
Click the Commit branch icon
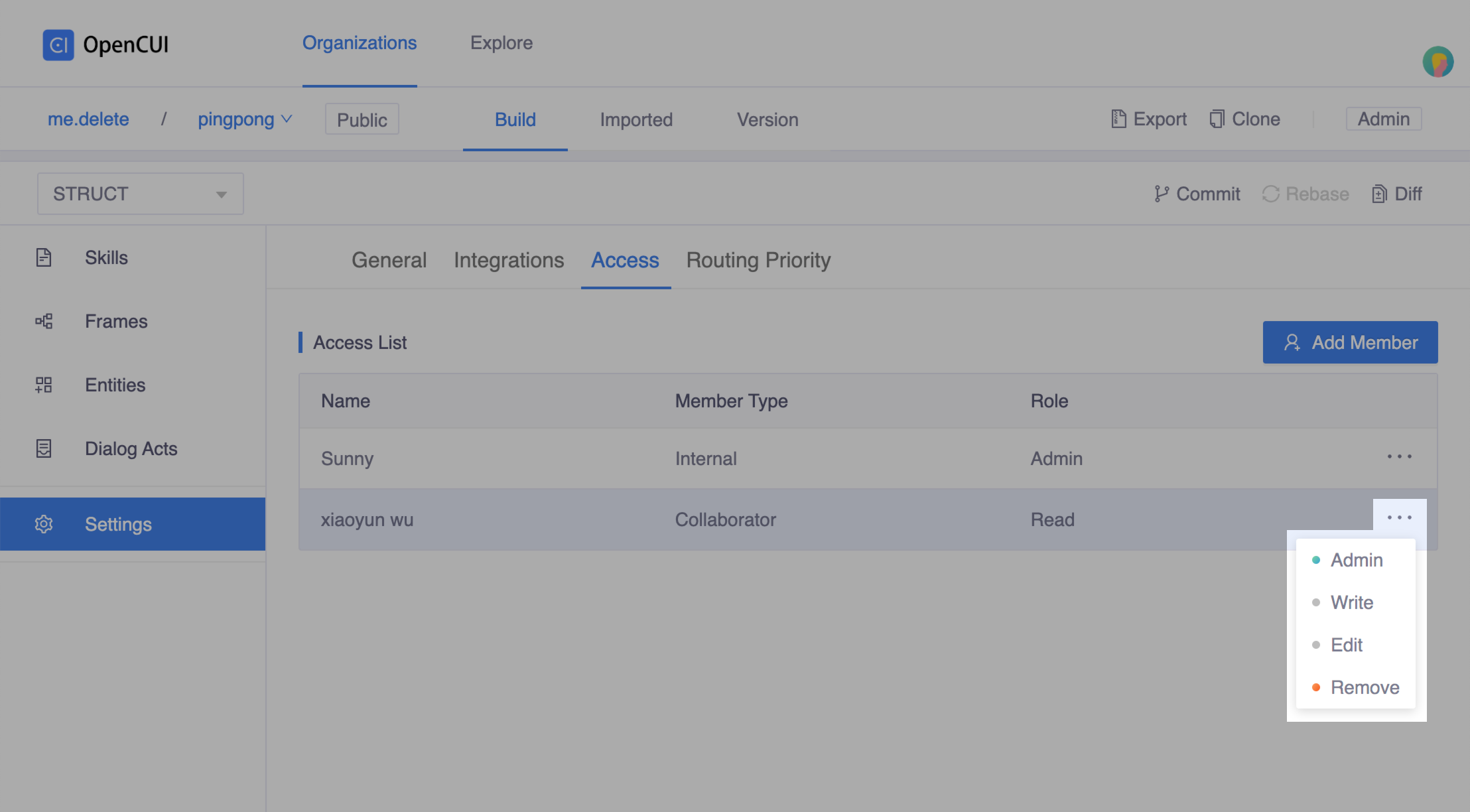[x=1162, y=194]
